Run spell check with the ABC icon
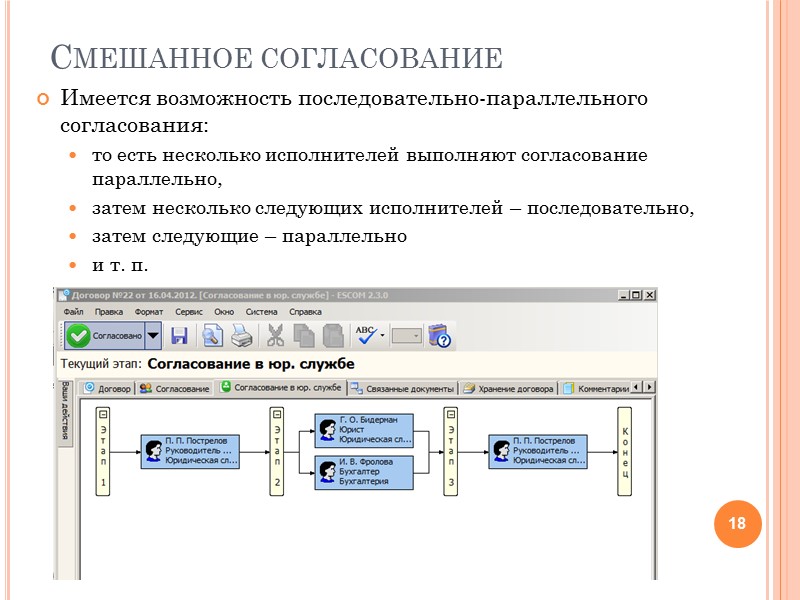 (364, 335)
